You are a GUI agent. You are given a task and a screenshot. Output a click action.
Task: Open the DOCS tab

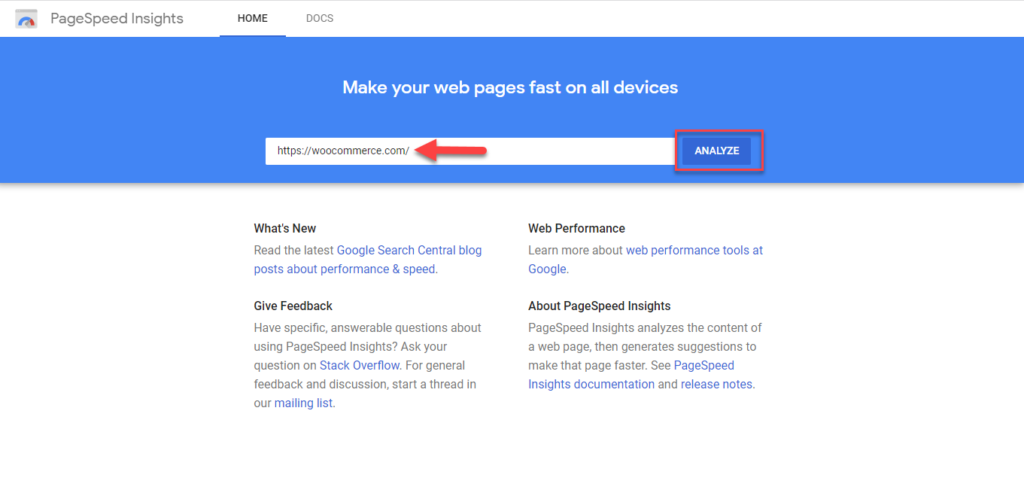320,18
